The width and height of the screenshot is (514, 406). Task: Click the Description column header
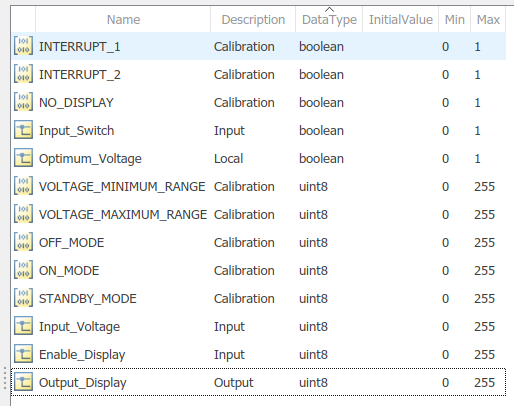click(253, 20)
